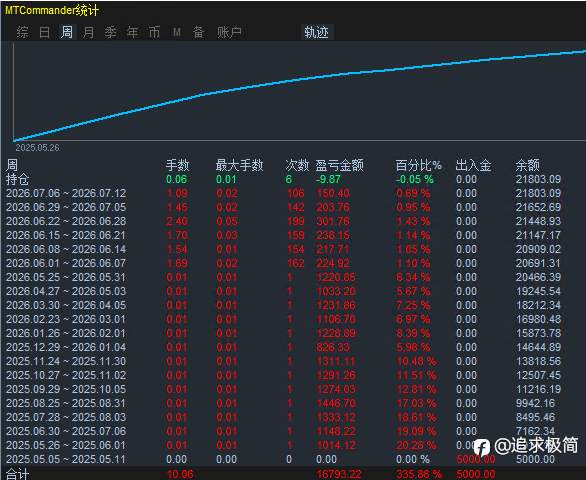Open the 月 monthly statistics tab
The height and width of the screenshot is (480, 586).
(88, 32)
